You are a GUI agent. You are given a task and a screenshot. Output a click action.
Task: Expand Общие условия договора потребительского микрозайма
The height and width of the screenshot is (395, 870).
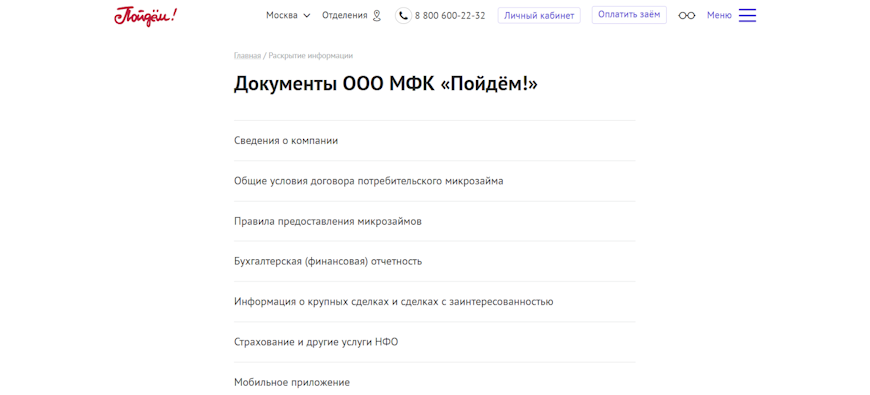click(434, 181)
